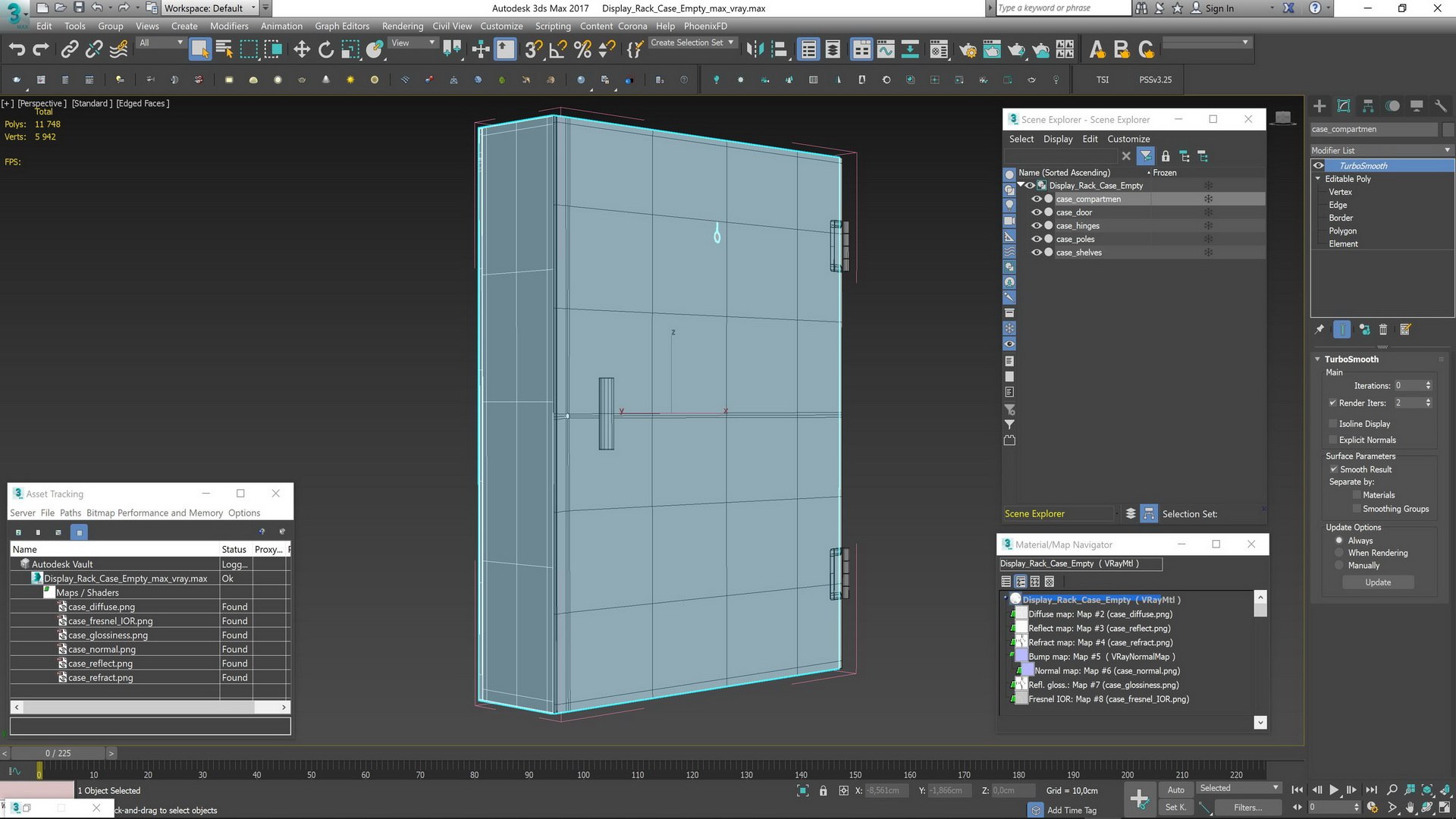Open the Create command panel tab
Image resolution: width=1456 pixels, height=819 pixels.
(x=1319, y=106)
